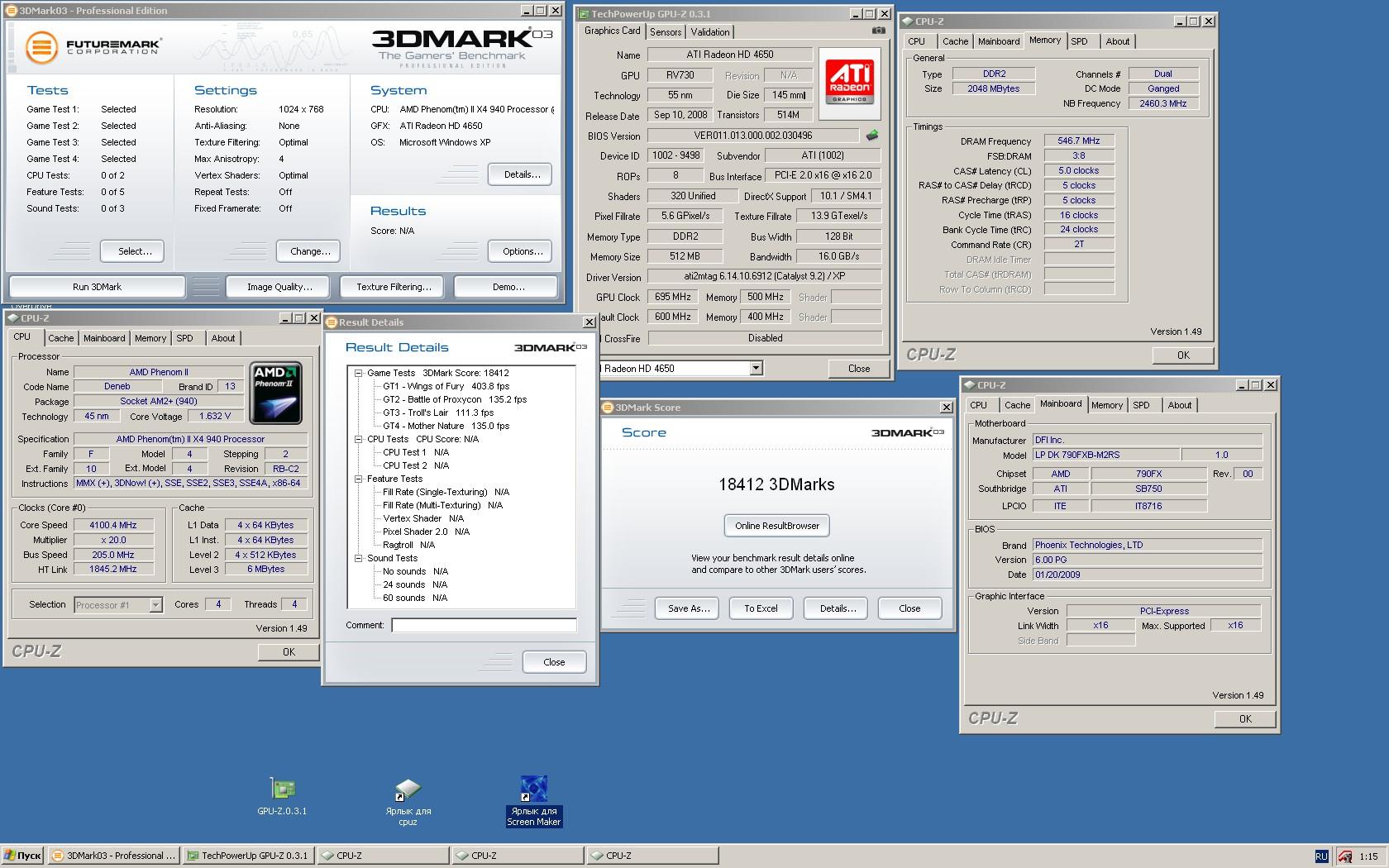Open the CPU tab in the CPU-Z memory window
1389x868 pixels.
pyautogui.click(x=917, y=41)
